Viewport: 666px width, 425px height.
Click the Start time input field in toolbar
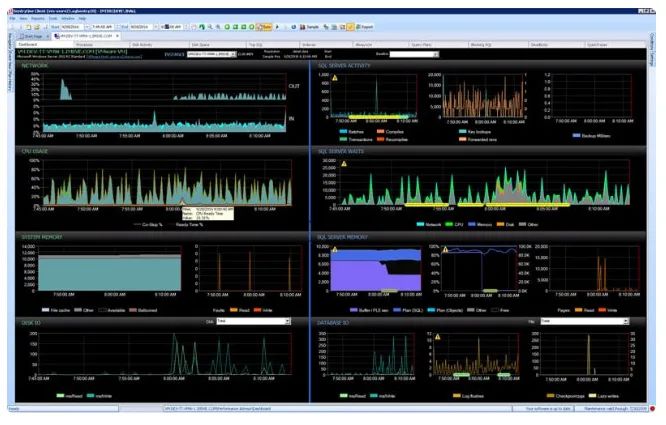tap(102, 27)
